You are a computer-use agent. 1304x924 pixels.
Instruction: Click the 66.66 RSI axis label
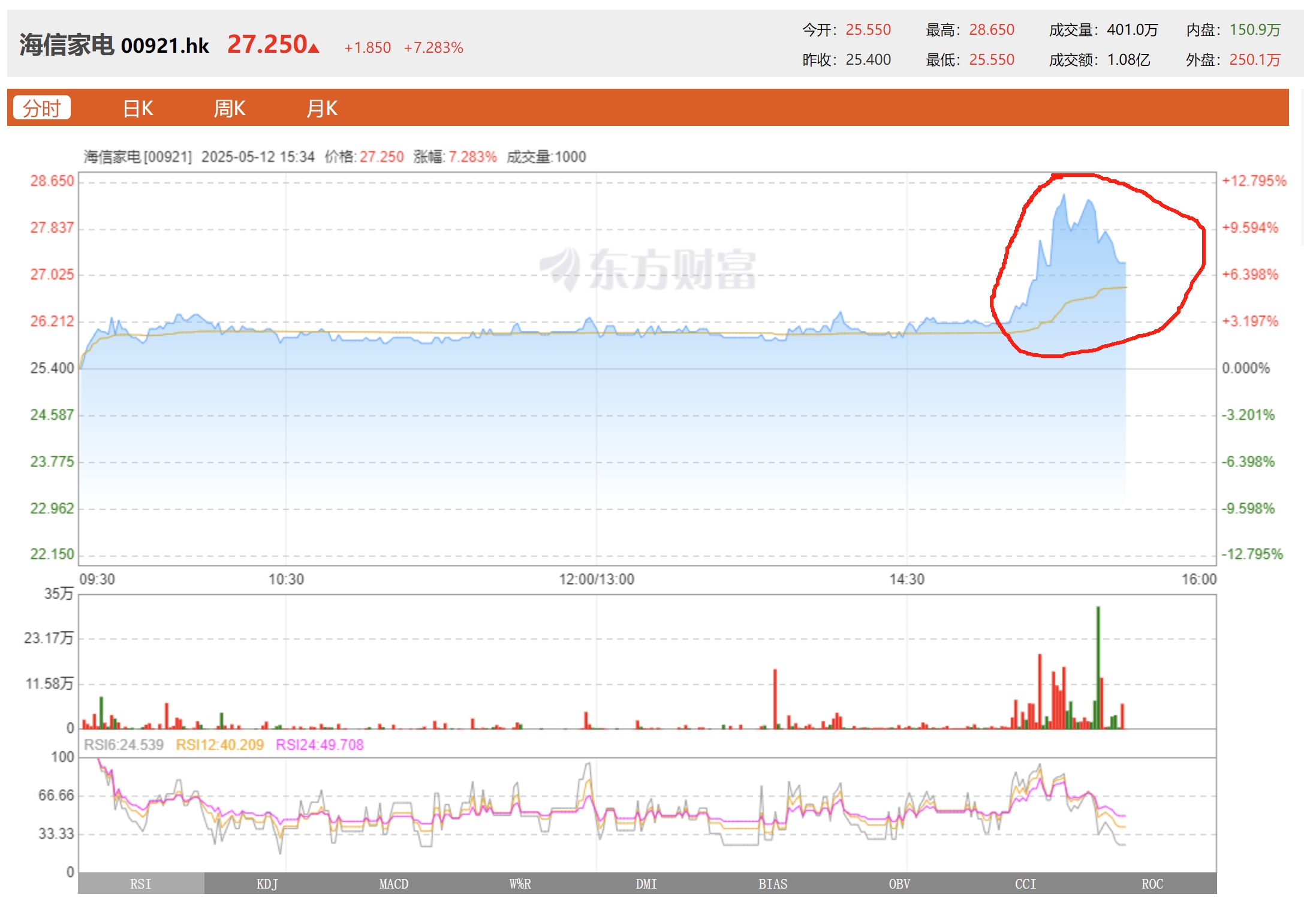click(x=56, y=796)
